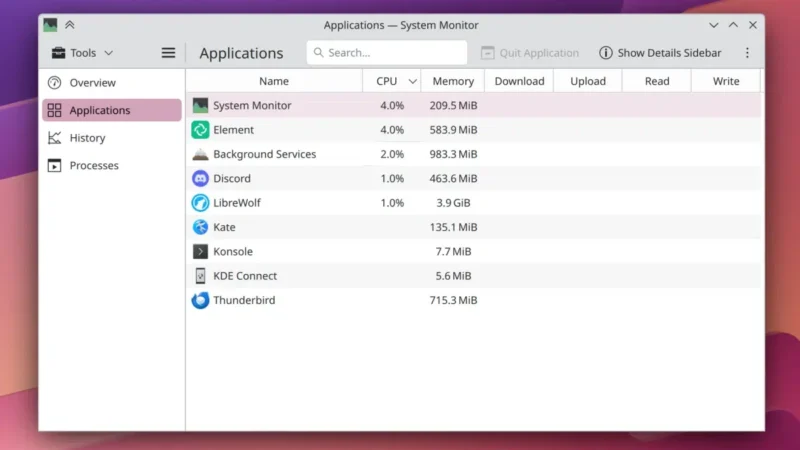Open the Processes page
The width and height of the screenshot is (800, 450).
112,165
